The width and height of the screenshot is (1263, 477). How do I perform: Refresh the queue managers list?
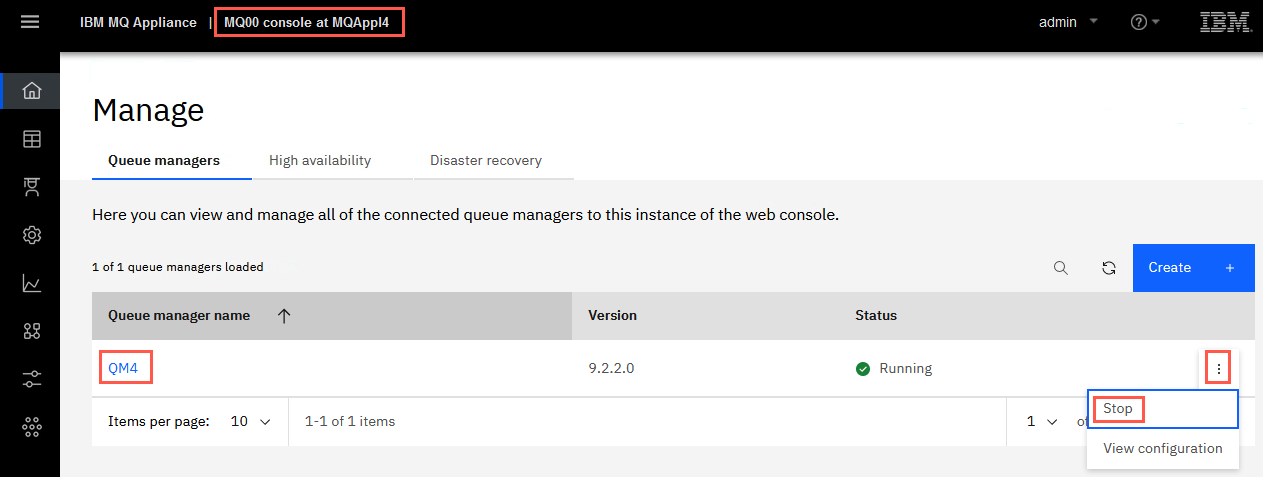1109,268
